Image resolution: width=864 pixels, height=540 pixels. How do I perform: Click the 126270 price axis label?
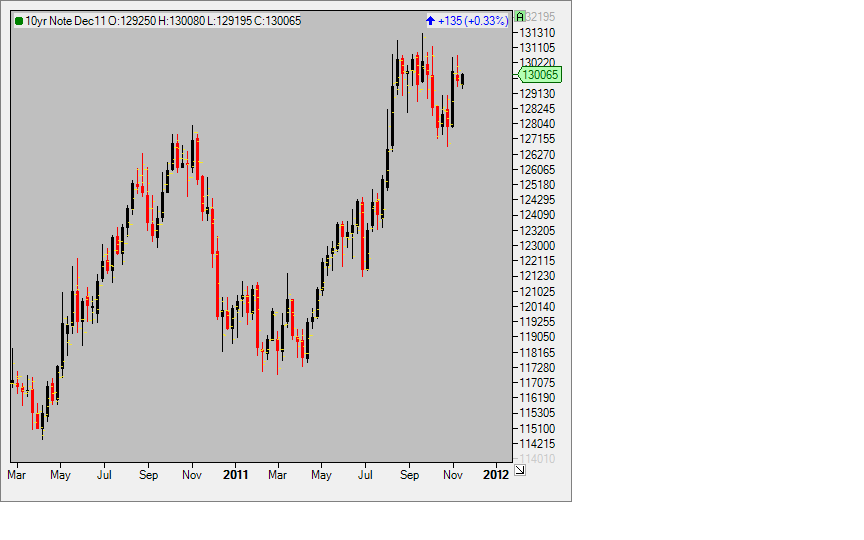[x=537, y=155]
